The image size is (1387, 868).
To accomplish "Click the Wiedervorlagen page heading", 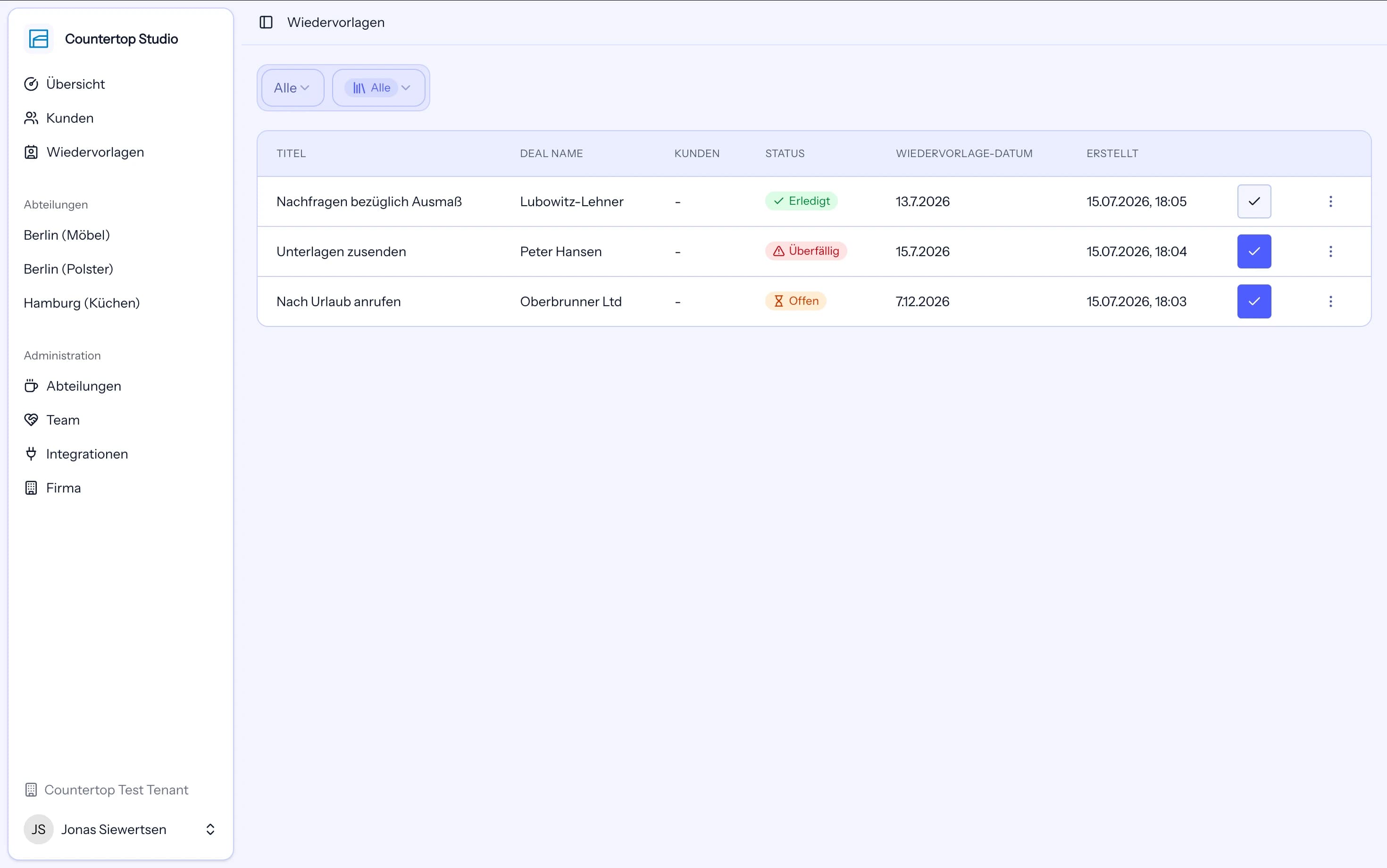I will click(x=336, y=22).
